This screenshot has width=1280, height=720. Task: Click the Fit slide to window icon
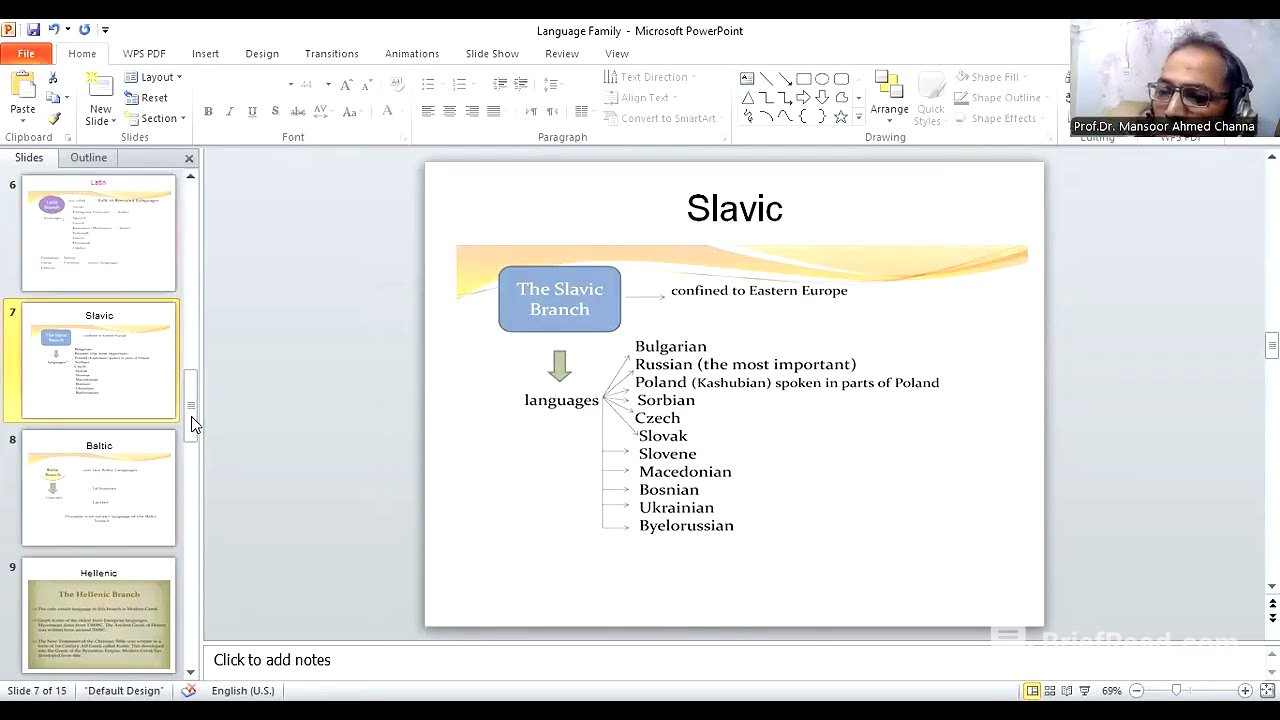(x=1267, y=691)
